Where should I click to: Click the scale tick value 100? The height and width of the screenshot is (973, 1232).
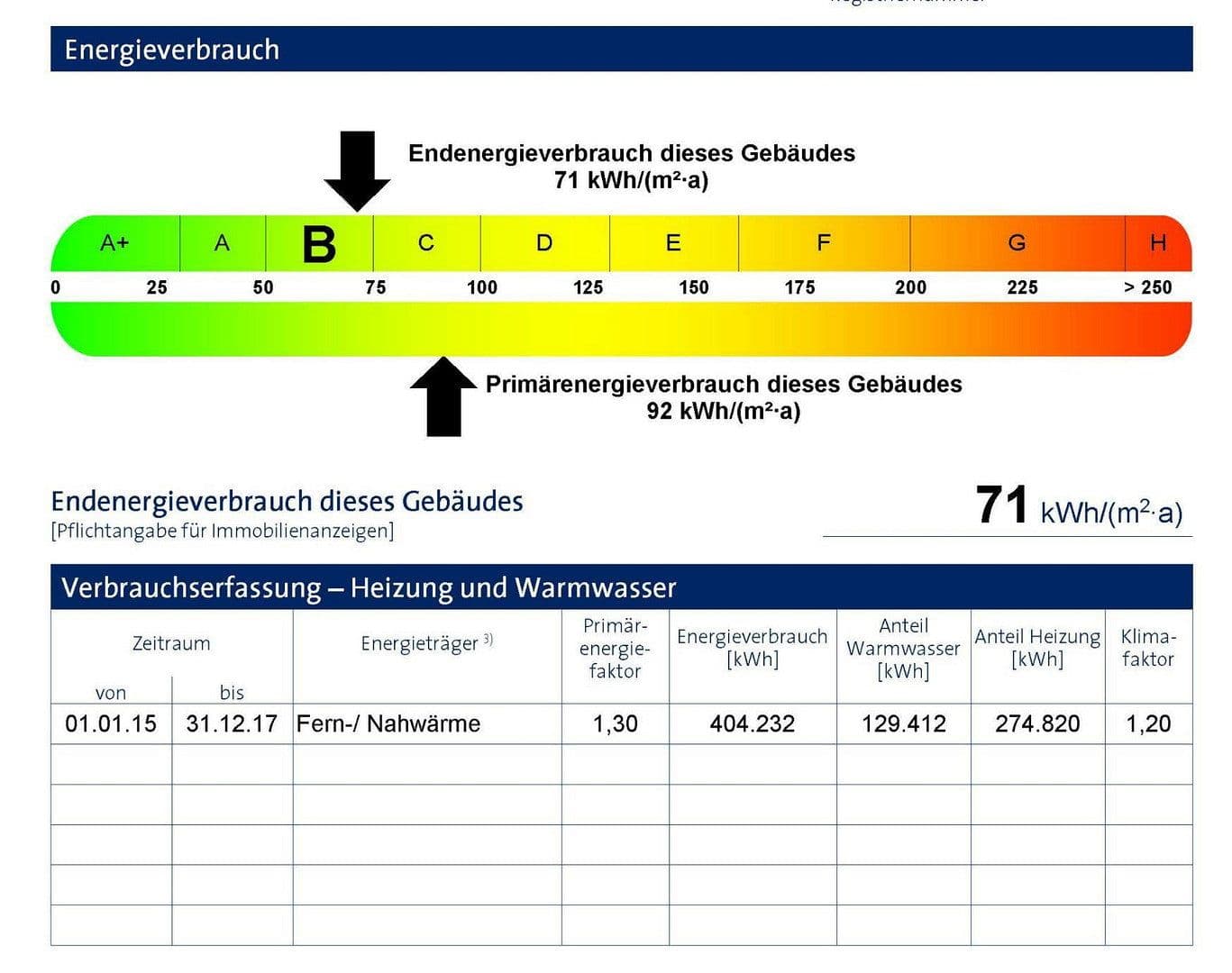[482, 287]
